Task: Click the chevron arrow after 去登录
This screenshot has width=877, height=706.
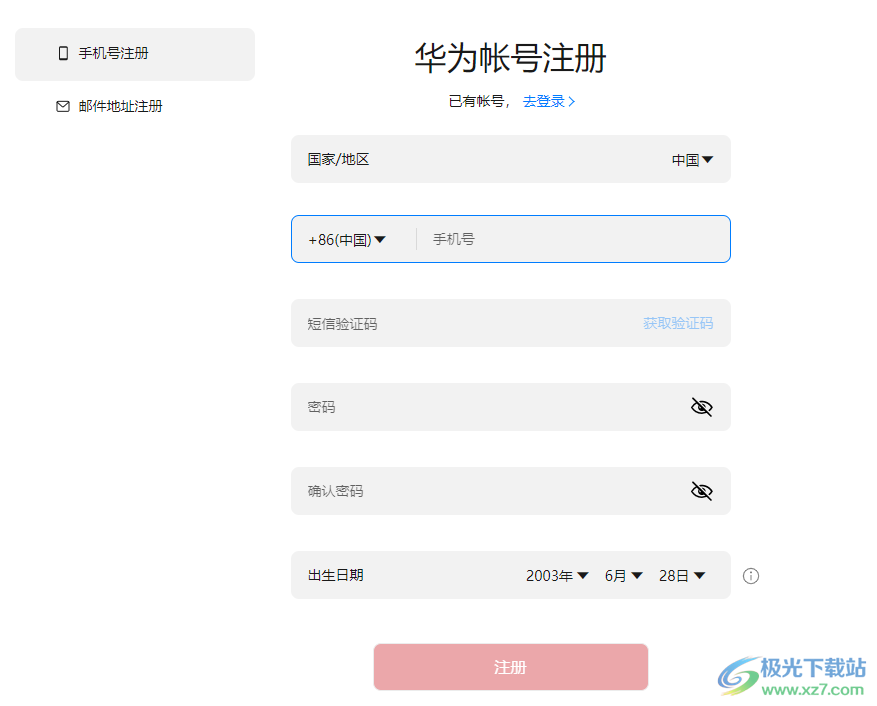Action: pyautogui.click(x=572, y=101)
